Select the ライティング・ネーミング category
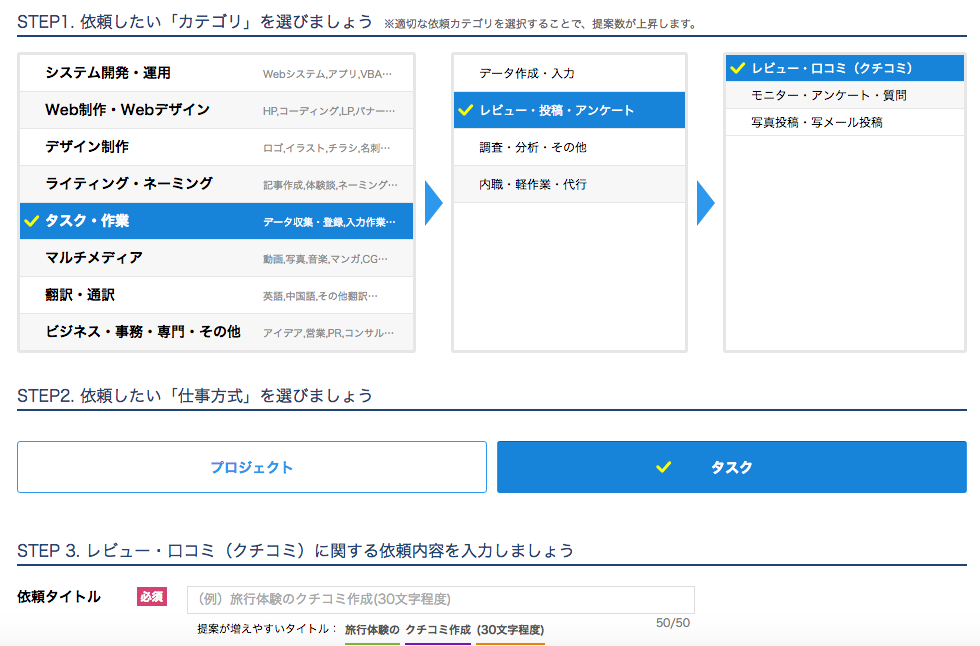The image size is (980, 646). 216,184
